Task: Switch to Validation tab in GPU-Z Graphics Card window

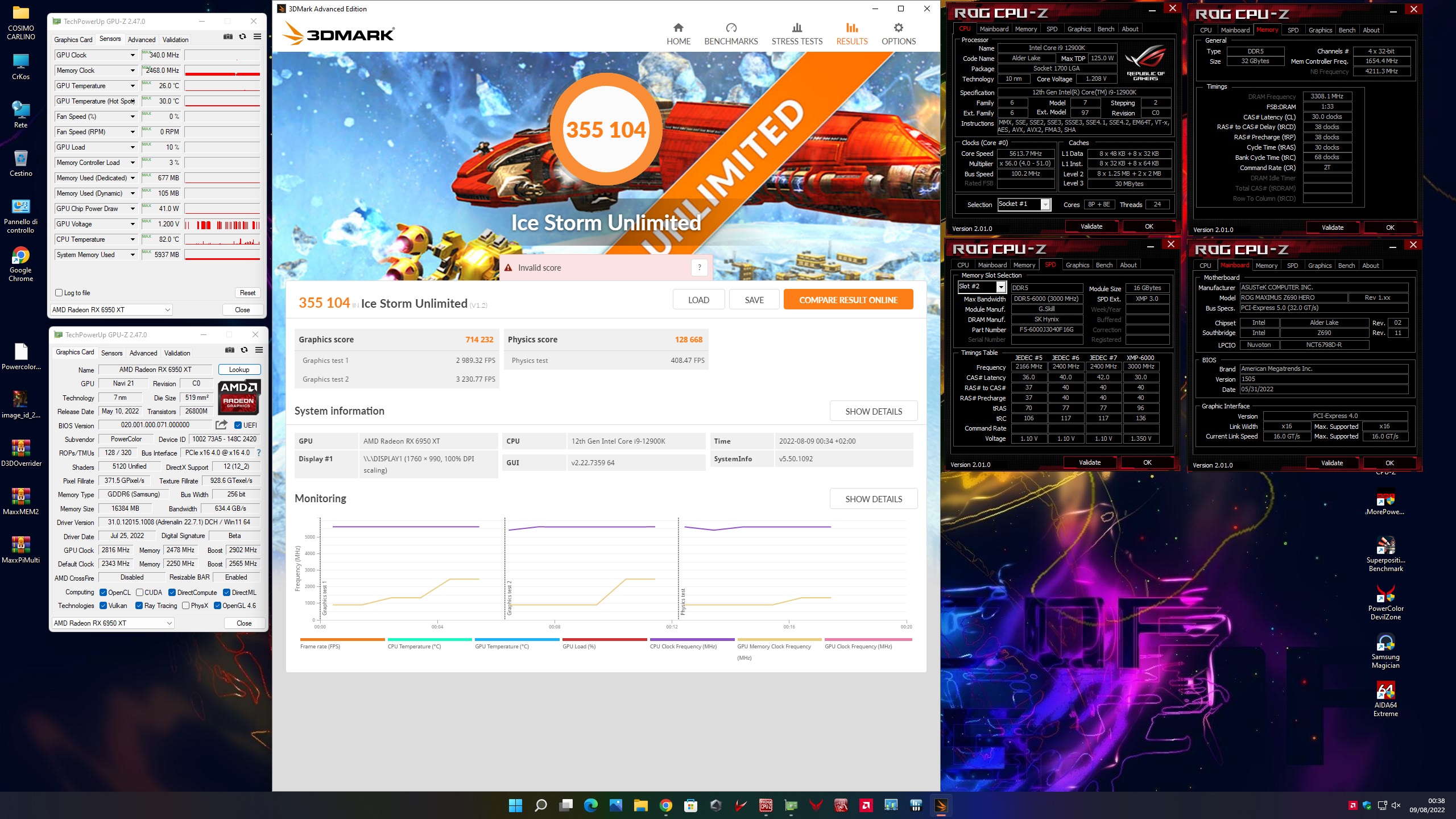Action: [177, 353]
